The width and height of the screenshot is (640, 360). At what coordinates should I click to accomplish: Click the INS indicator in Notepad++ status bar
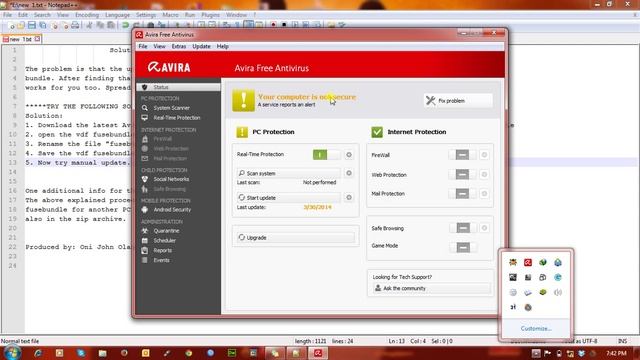point(622,341)
